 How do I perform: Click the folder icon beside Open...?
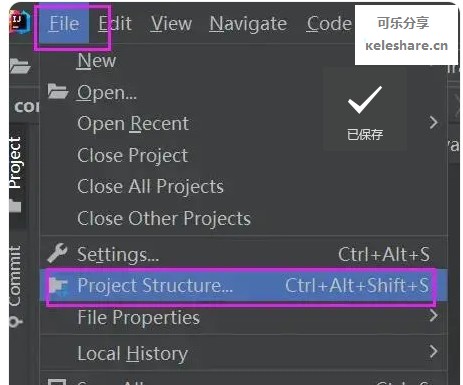58,92
